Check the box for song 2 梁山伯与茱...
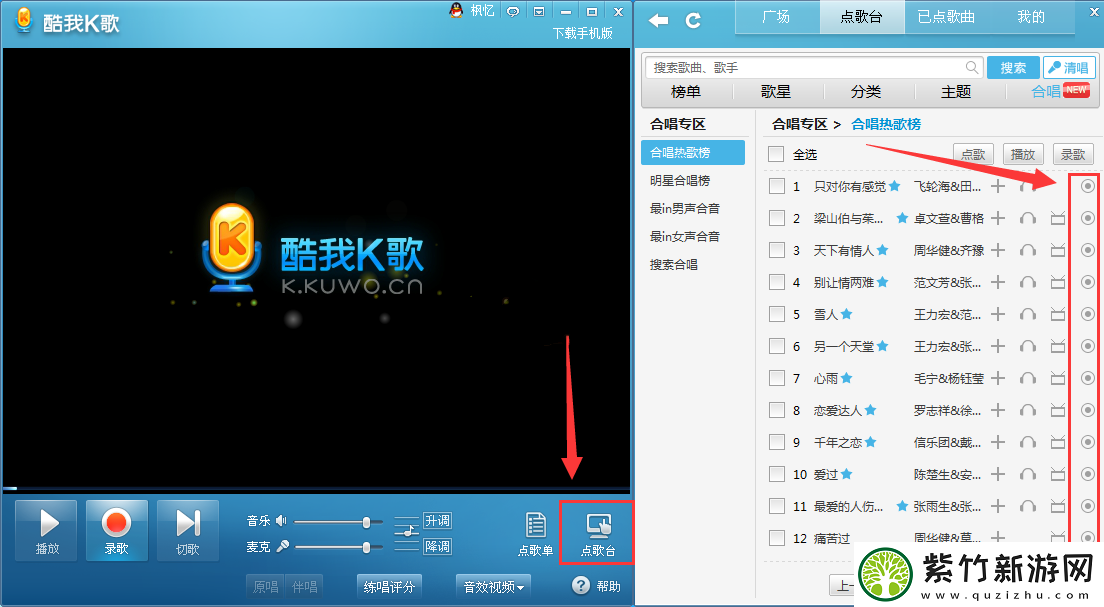Viewport: 1104px width, 607px height. point(777,218)
